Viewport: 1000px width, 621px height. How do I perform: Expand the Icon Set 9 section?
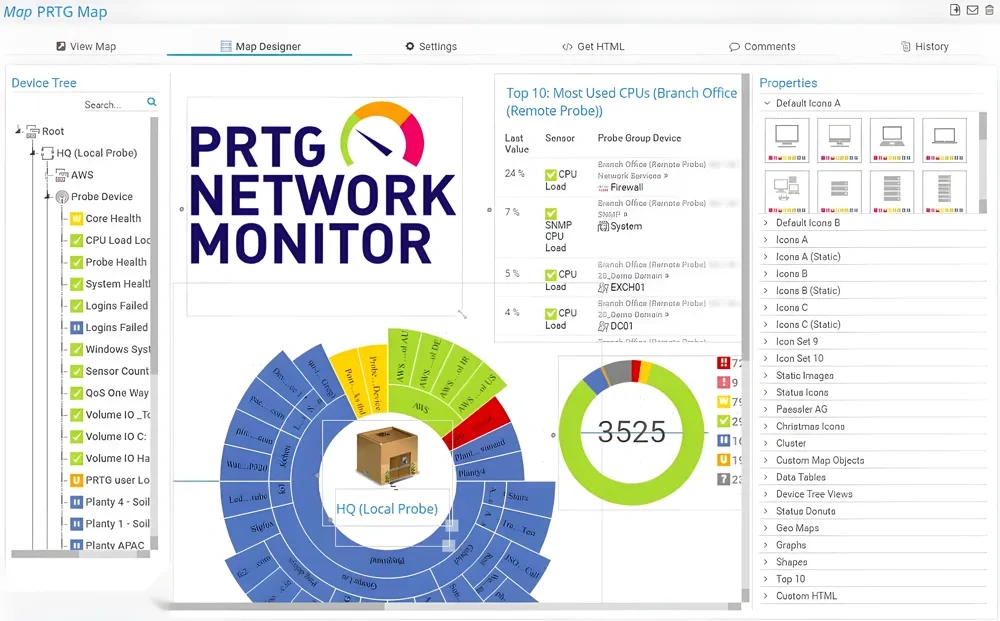(767, 342)
